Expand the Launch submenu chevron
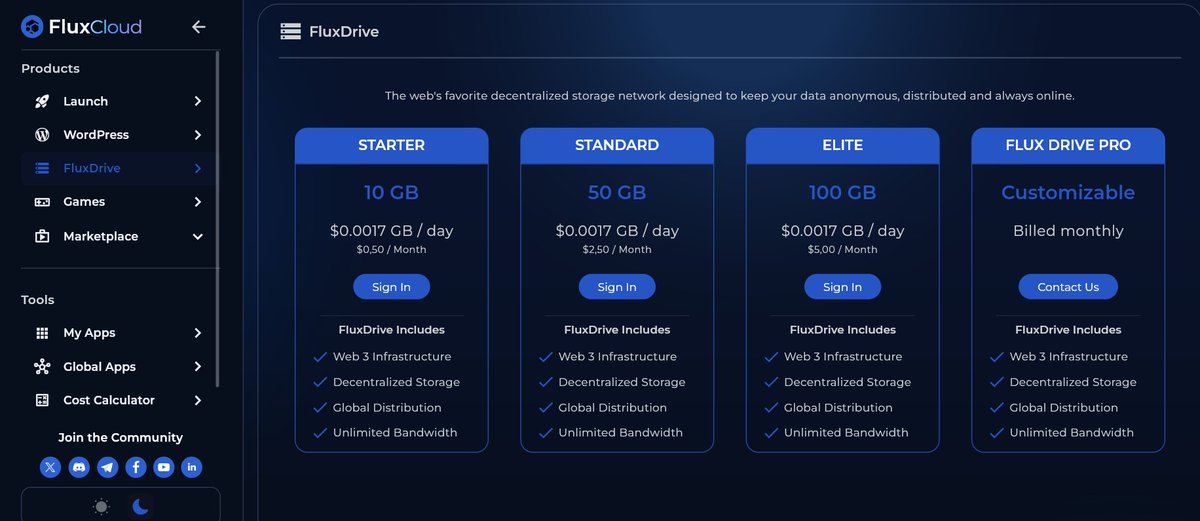This screenshot has height=521, width=1200. (198, 101)
